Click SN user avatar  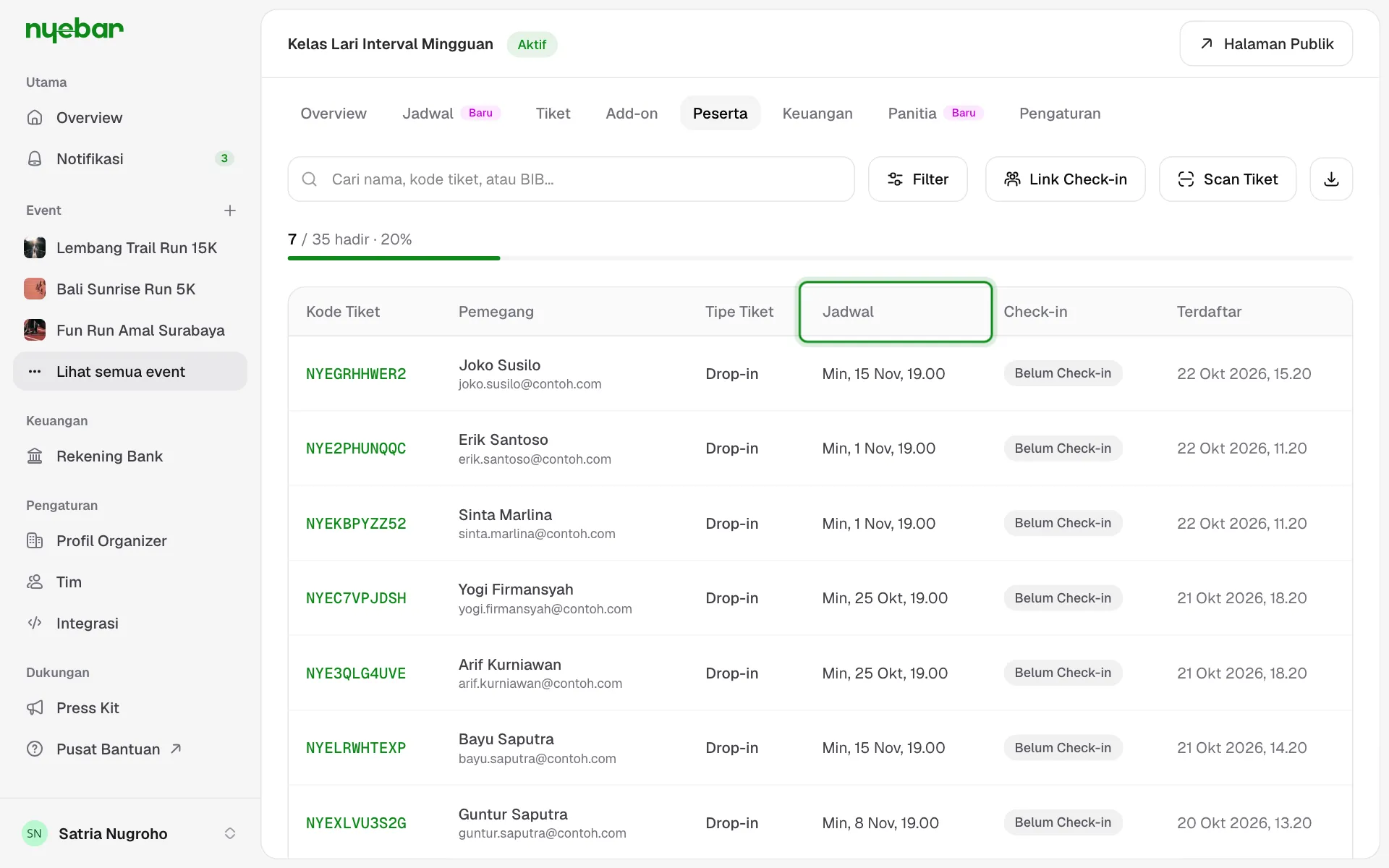[35, 833]
